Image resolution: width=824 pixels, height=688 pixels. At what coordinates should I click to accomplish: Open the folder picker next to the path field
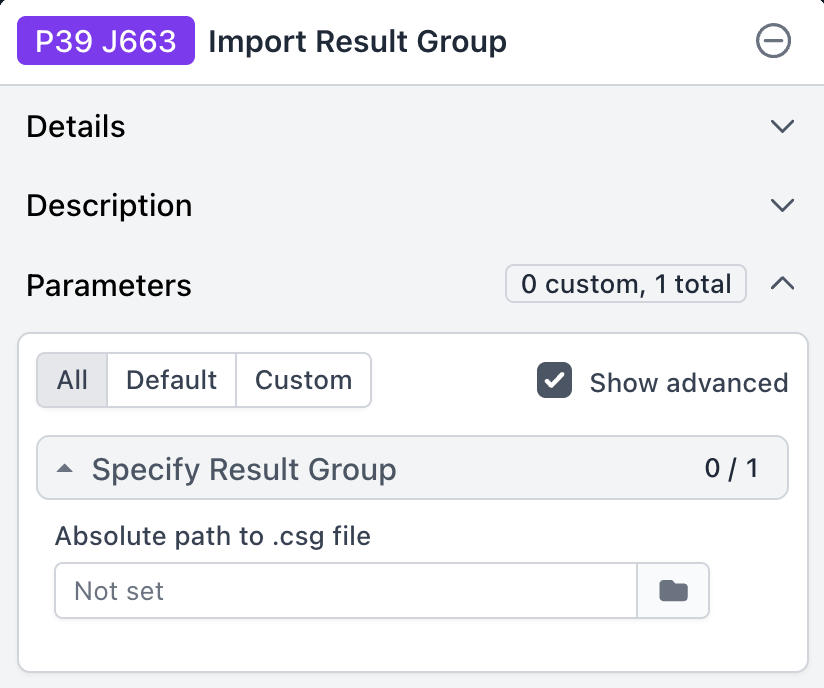coord(673,590)
